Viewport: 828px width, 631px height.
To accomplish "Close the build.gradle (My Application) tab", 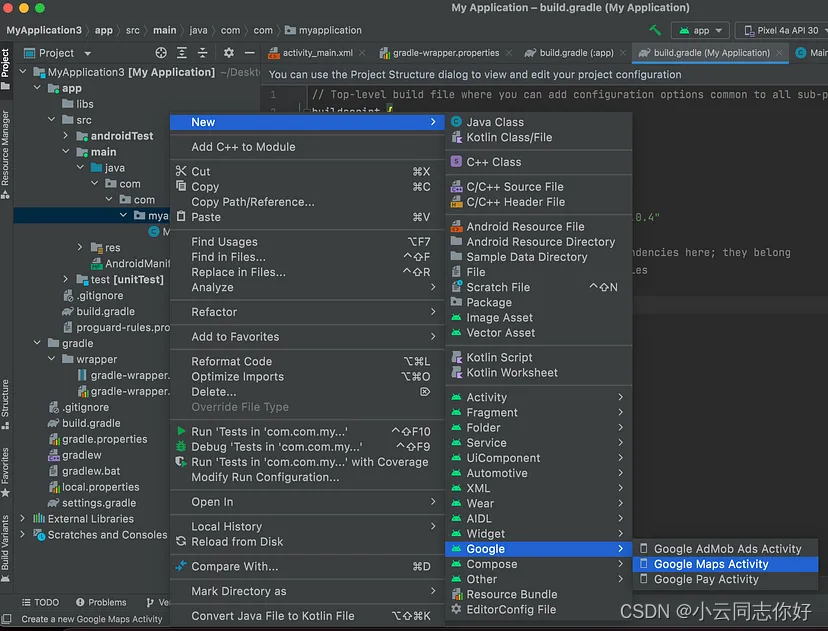I will click(x=779, y=53).
